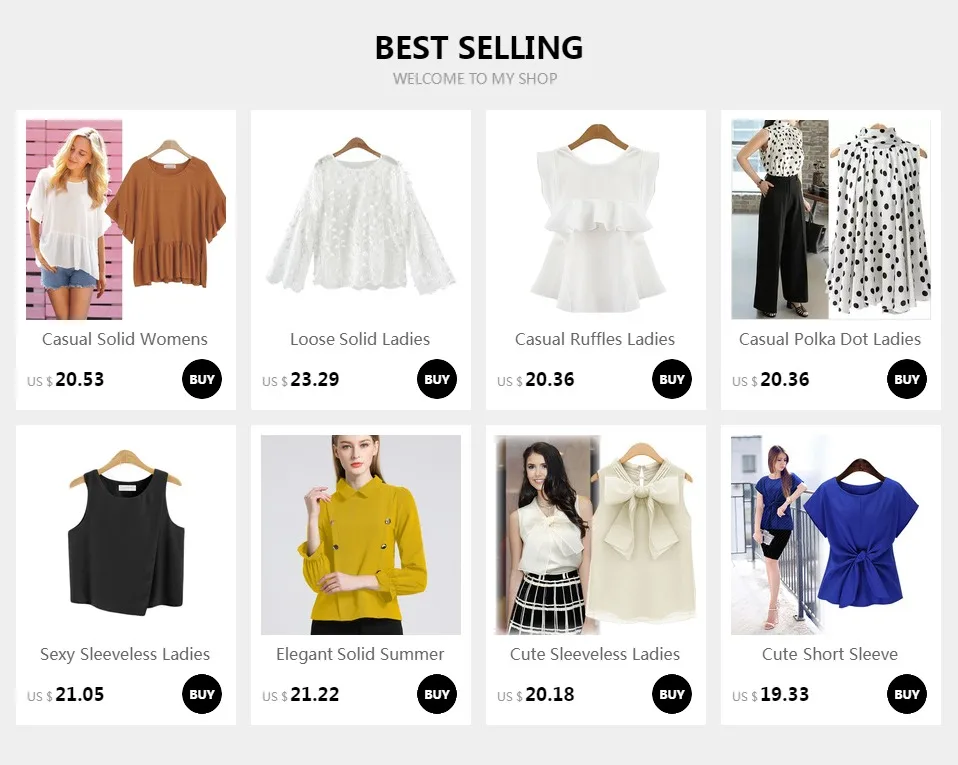This screenshot has height=765, width=958.
Task: Click BUY button for Casual Solid Womens
Action: [202, 379]
